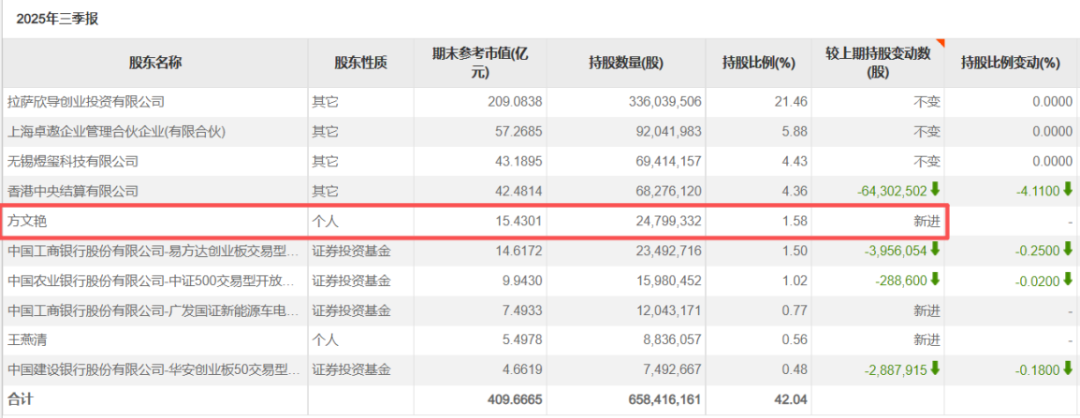Image resolution: width=1080 pixels, height=418 pixels.
Task: Click share count 8,836,057
Action: (x=671, y=340)
